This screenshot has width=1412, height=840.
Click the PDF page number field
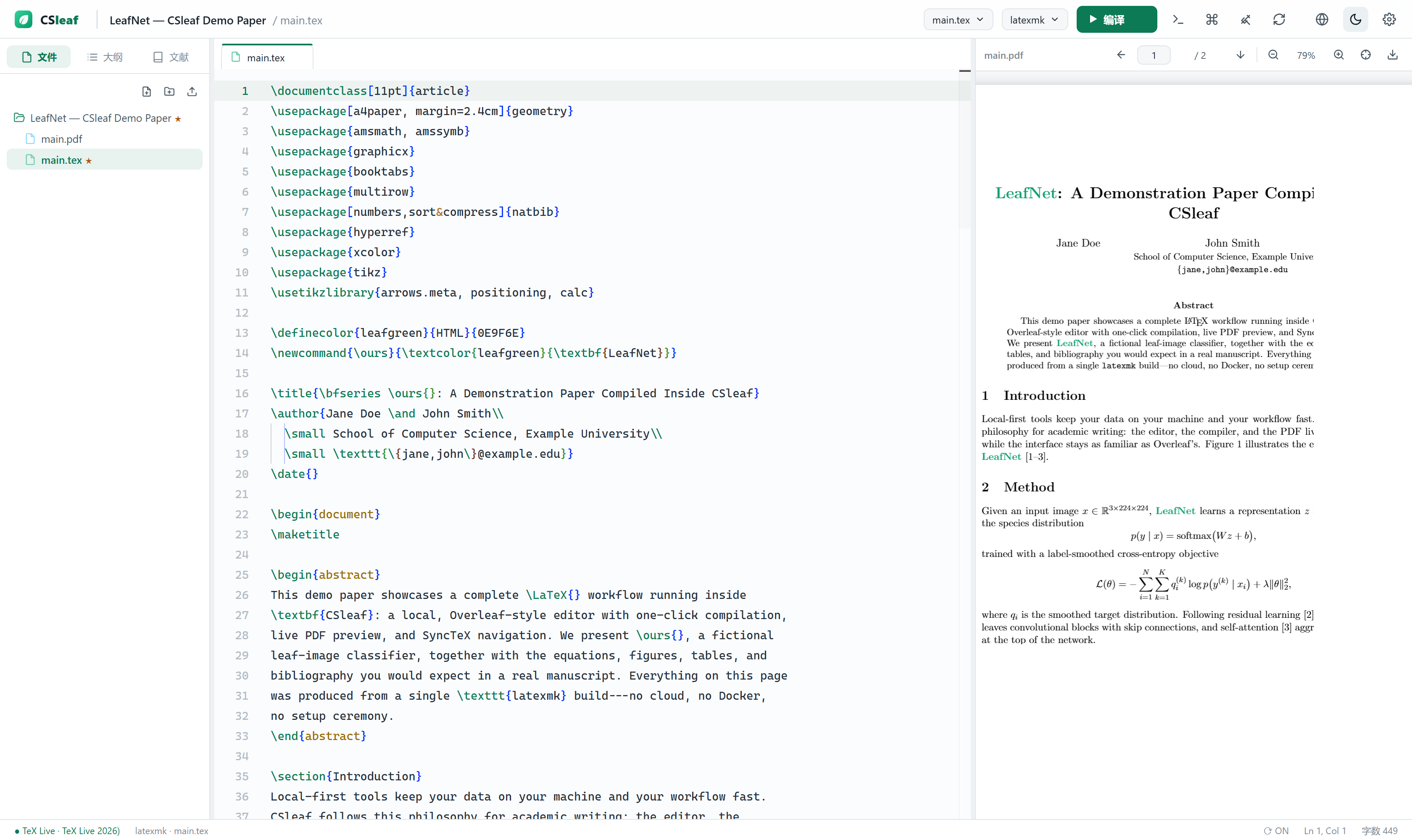coord(1154,55)
